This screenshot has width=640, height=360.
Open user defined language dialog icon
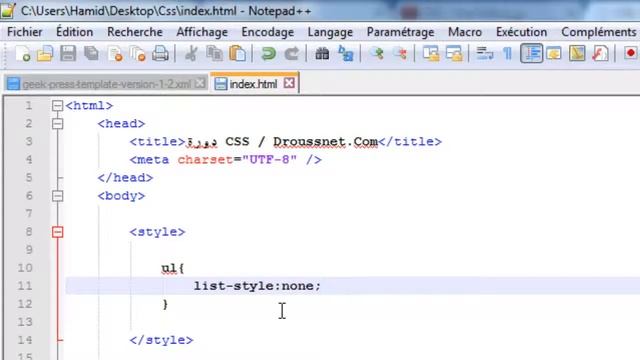tap(554, 53)
